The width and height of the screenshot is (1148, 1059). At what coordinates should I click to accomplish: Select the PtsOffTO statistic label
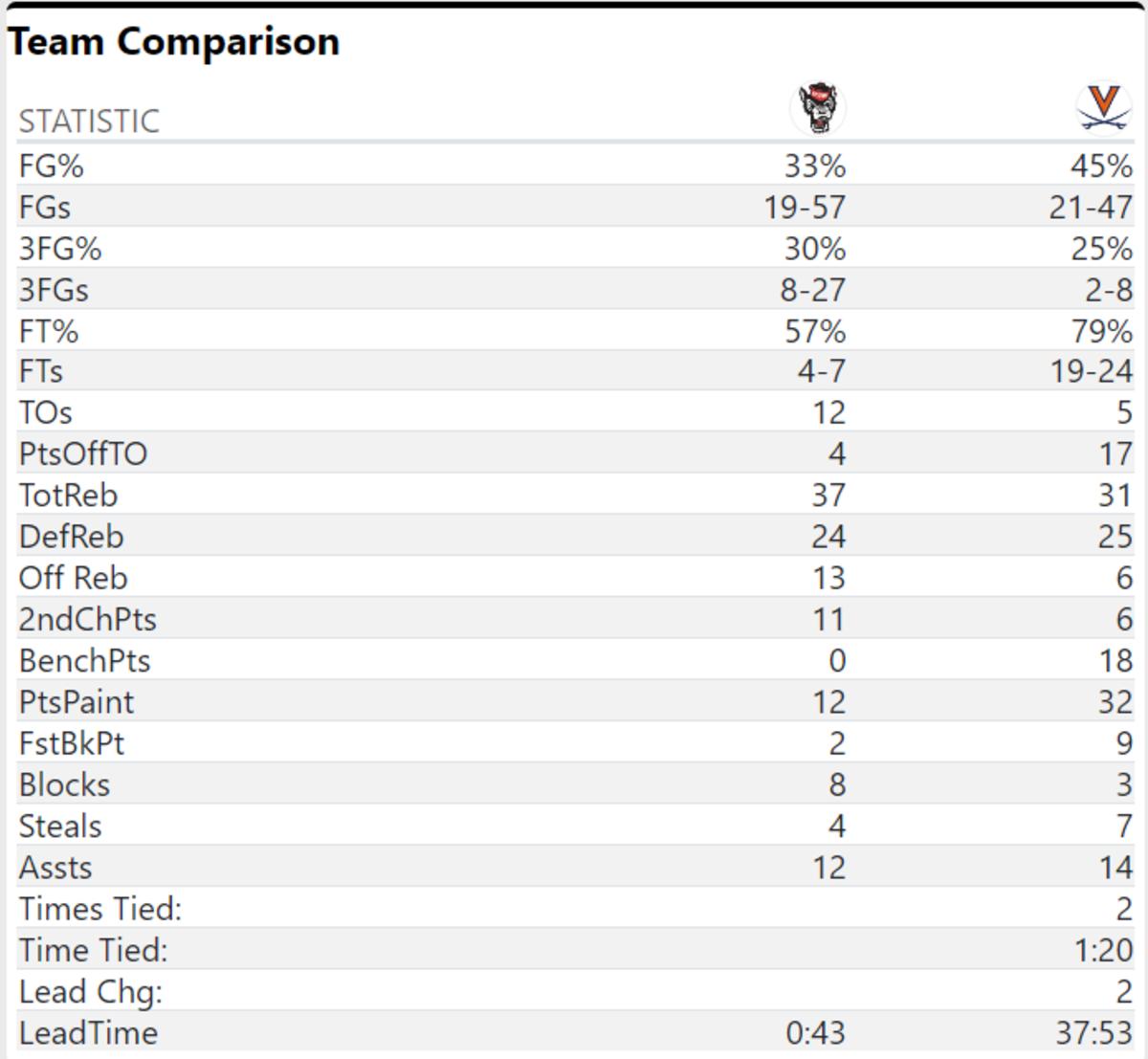[83, 453]
